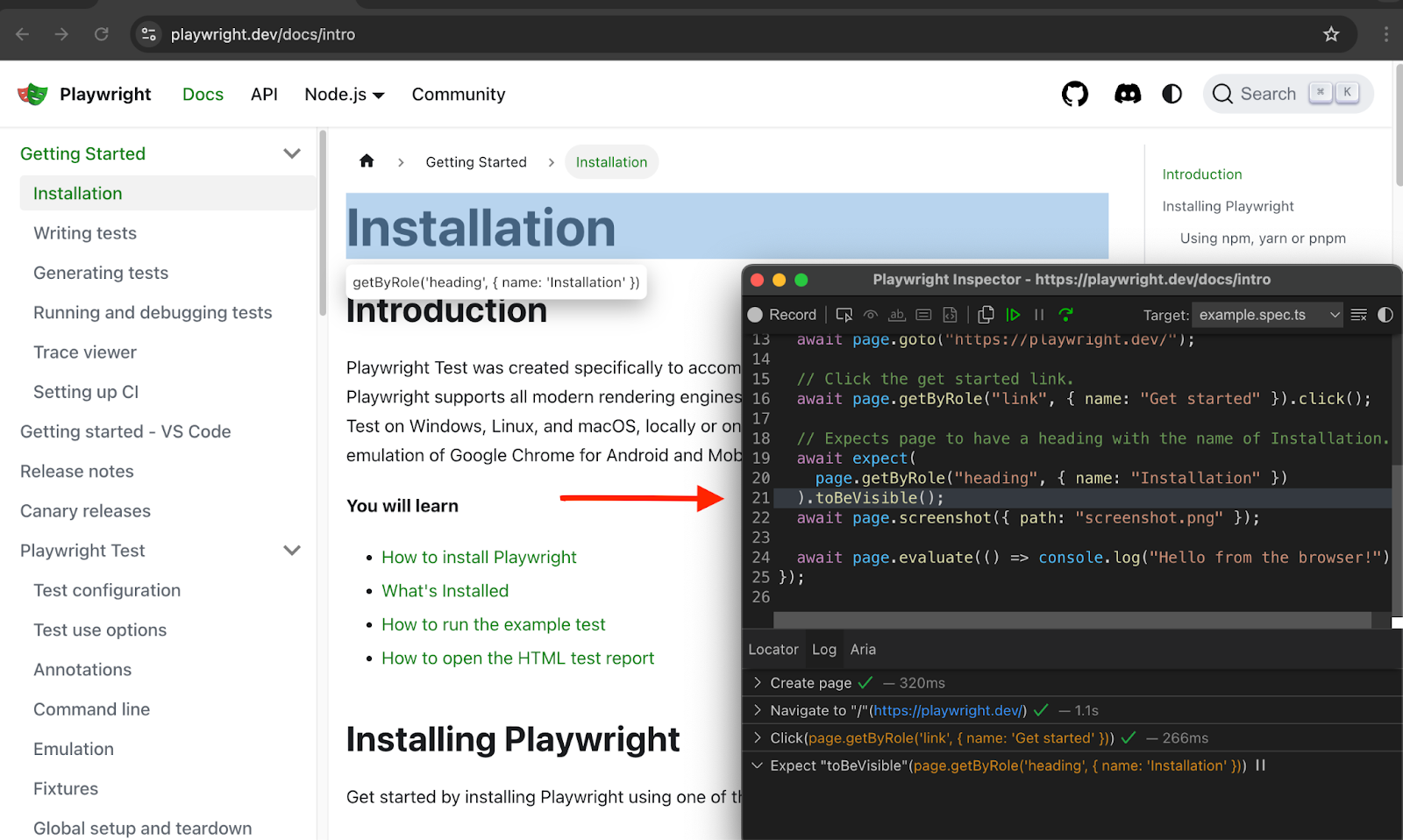The width and height of the screenshot is (1403, 840).
Task: Open the browser three-dot menu
Action: [x=1386, y=34]
